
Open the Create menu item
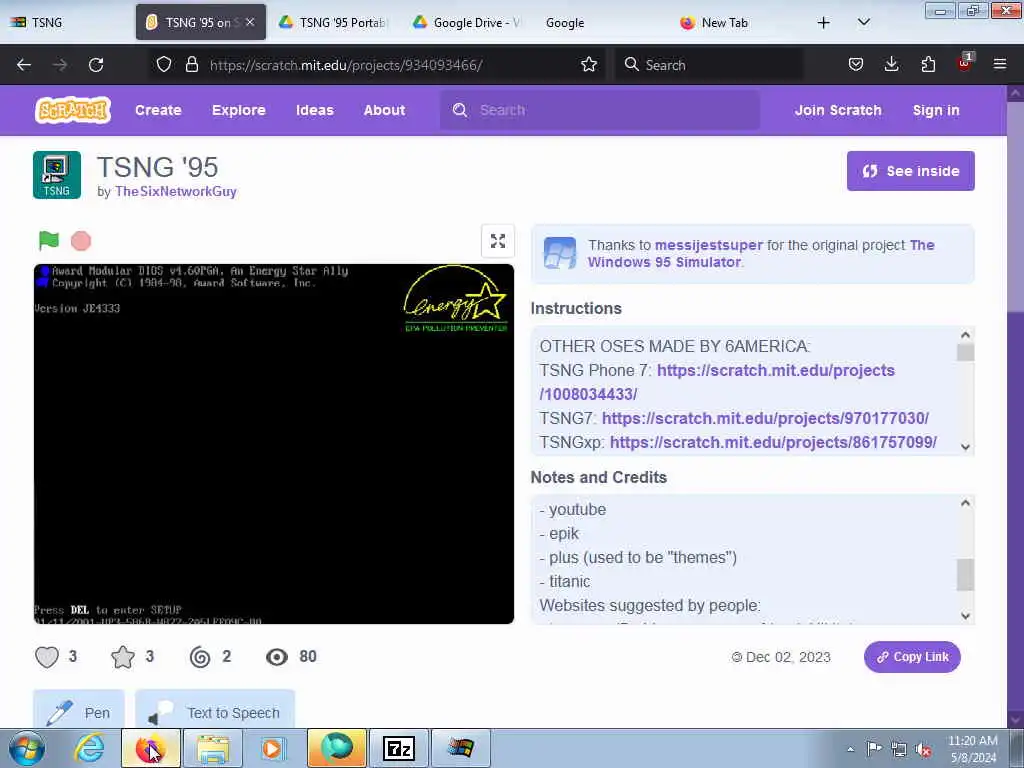(x=158, y=110)
